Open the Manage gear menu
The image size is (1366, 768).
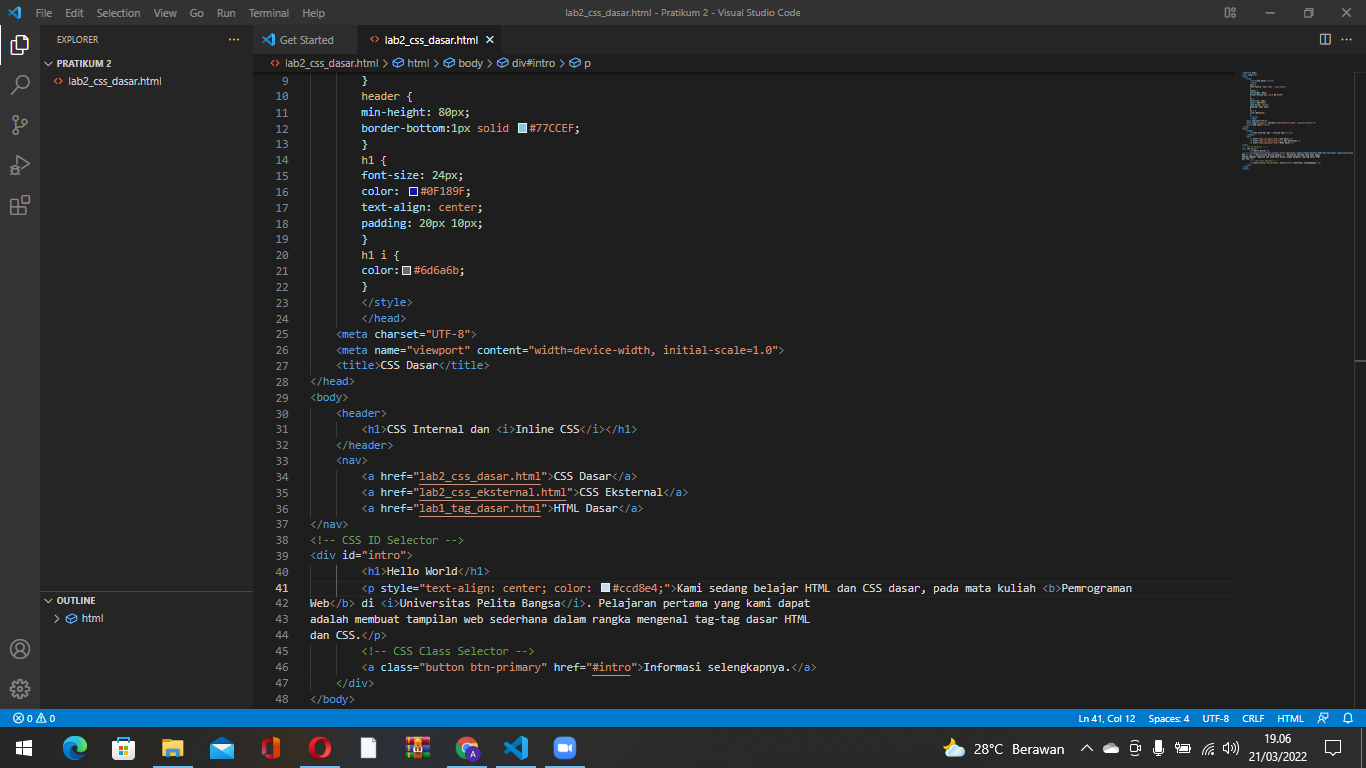pos(20,689)
